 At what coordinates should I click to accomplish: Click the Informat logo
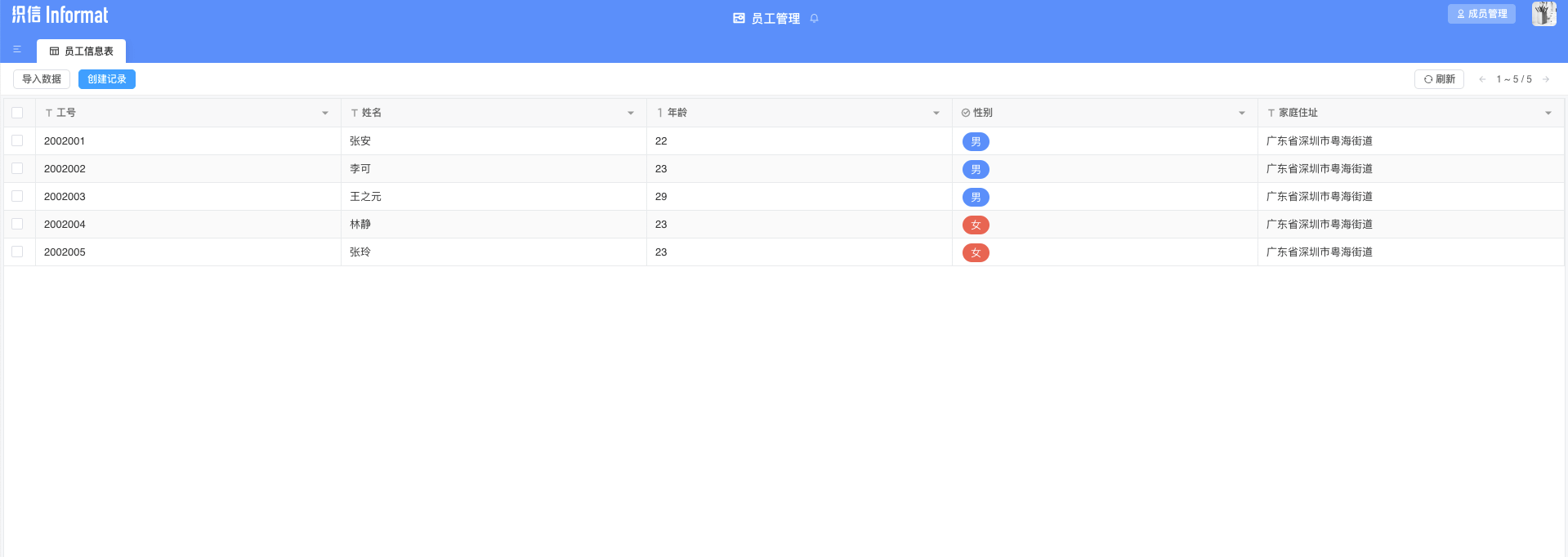[x=60, y=15]
